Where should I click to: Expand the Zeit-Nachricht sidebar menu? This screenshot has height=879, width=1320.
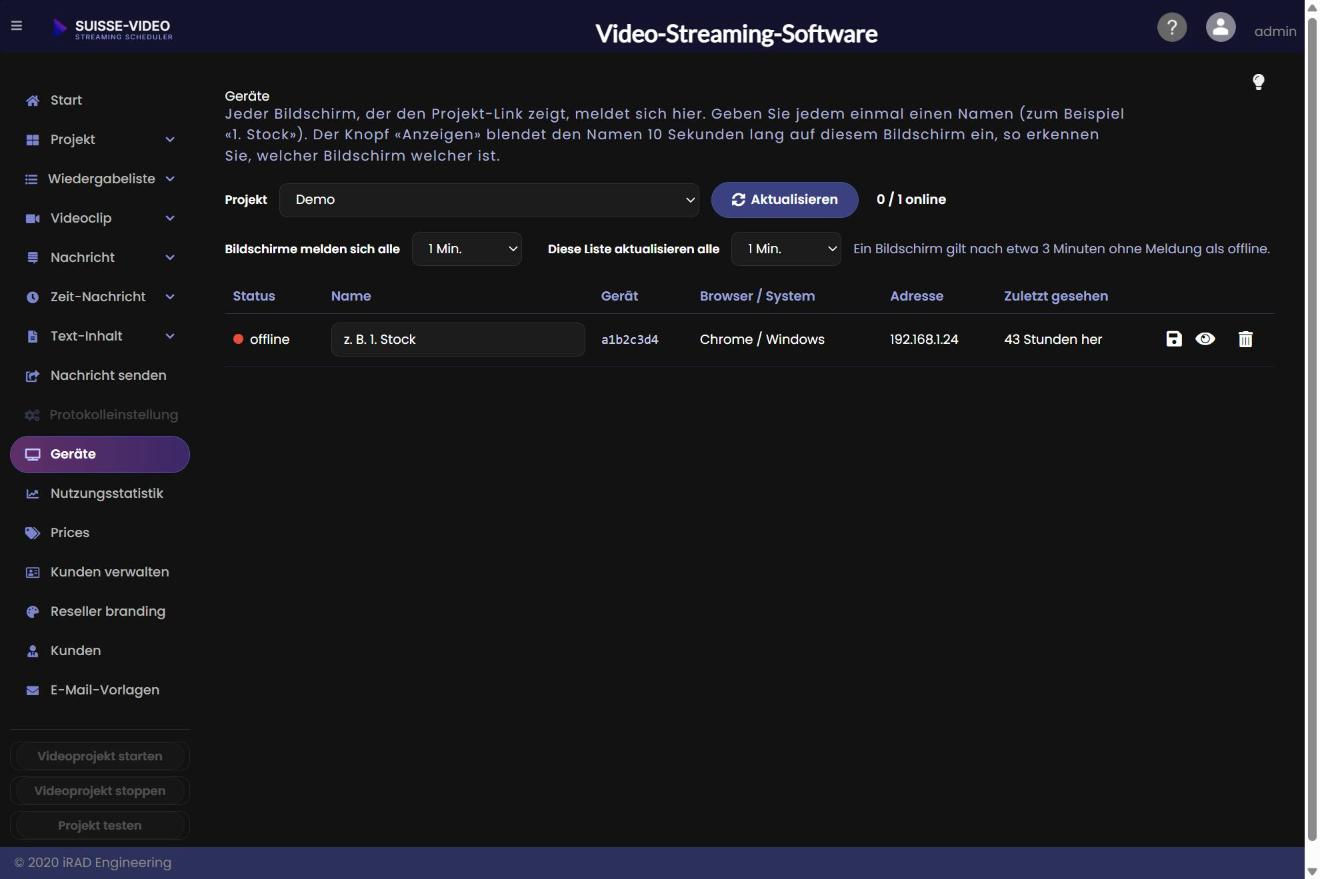point(100,297)
